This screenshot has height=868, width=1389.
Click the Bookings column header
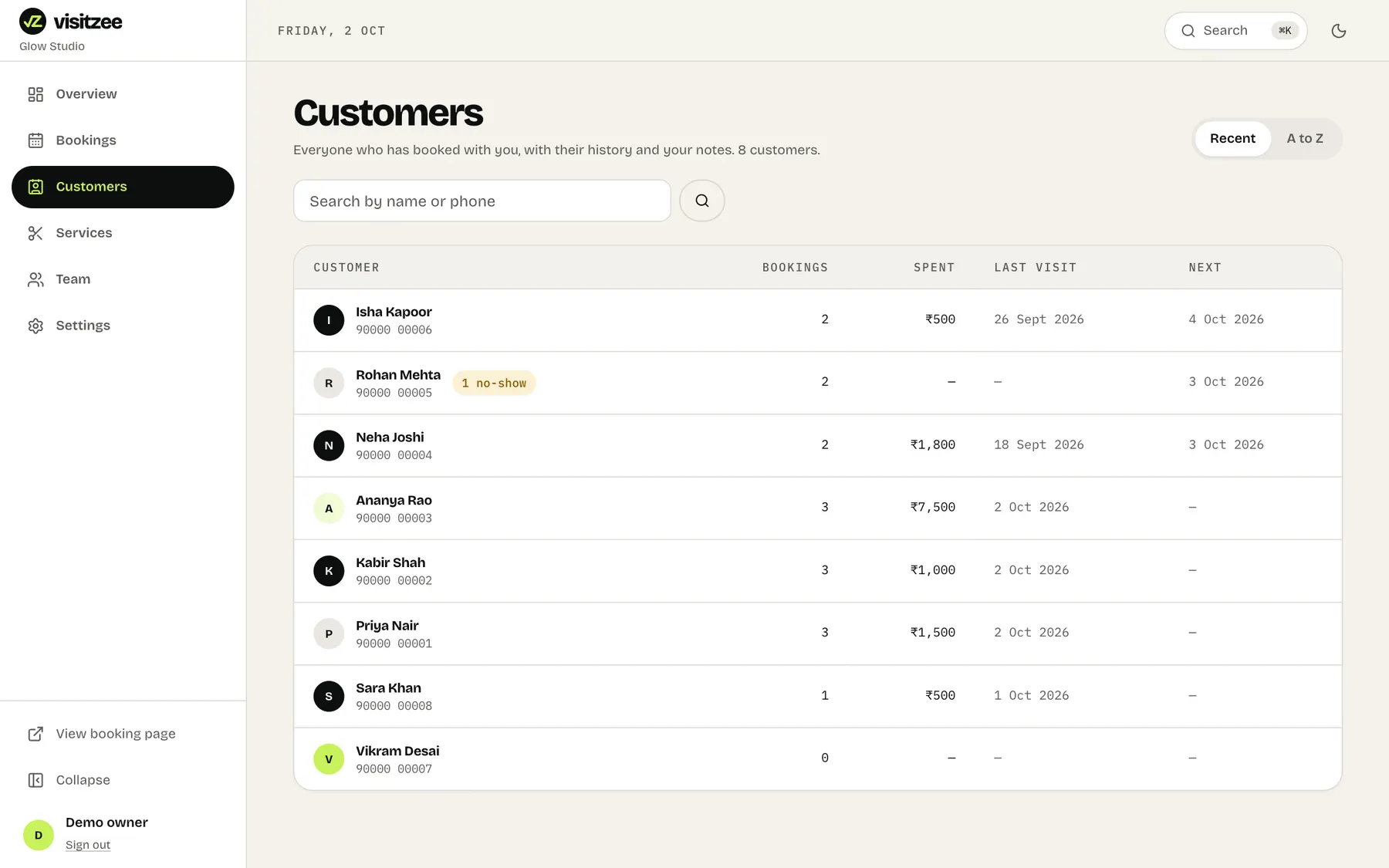[x=795, y=268]
